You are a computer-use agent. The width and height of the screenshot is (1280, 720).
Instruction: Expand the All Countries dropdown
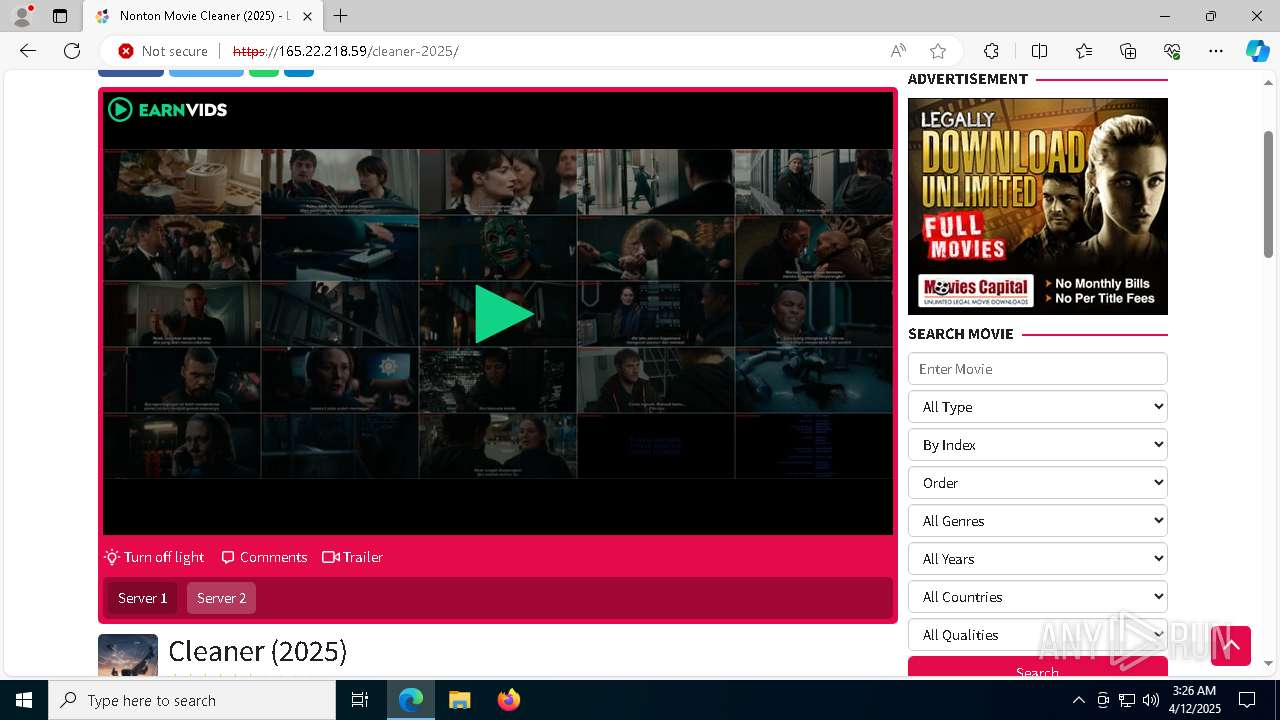click(1037, 597)
